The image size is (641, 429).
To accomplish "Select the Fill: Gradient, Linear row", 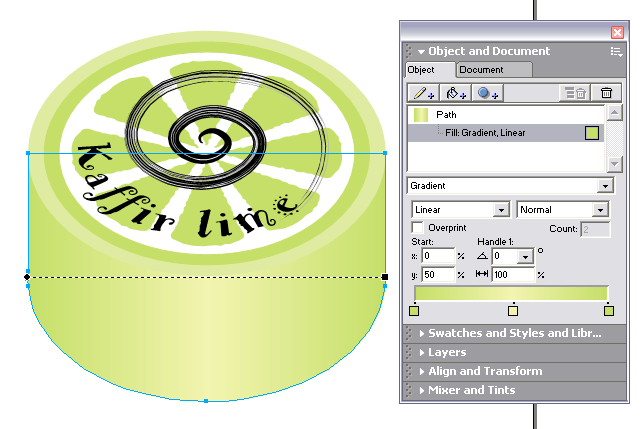I will 506,133.
